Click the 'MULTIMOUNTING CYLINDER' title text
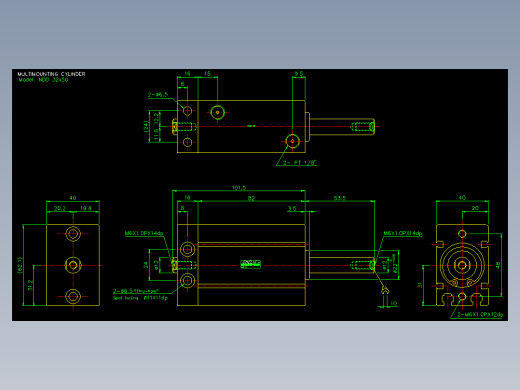 pos(51,74)
